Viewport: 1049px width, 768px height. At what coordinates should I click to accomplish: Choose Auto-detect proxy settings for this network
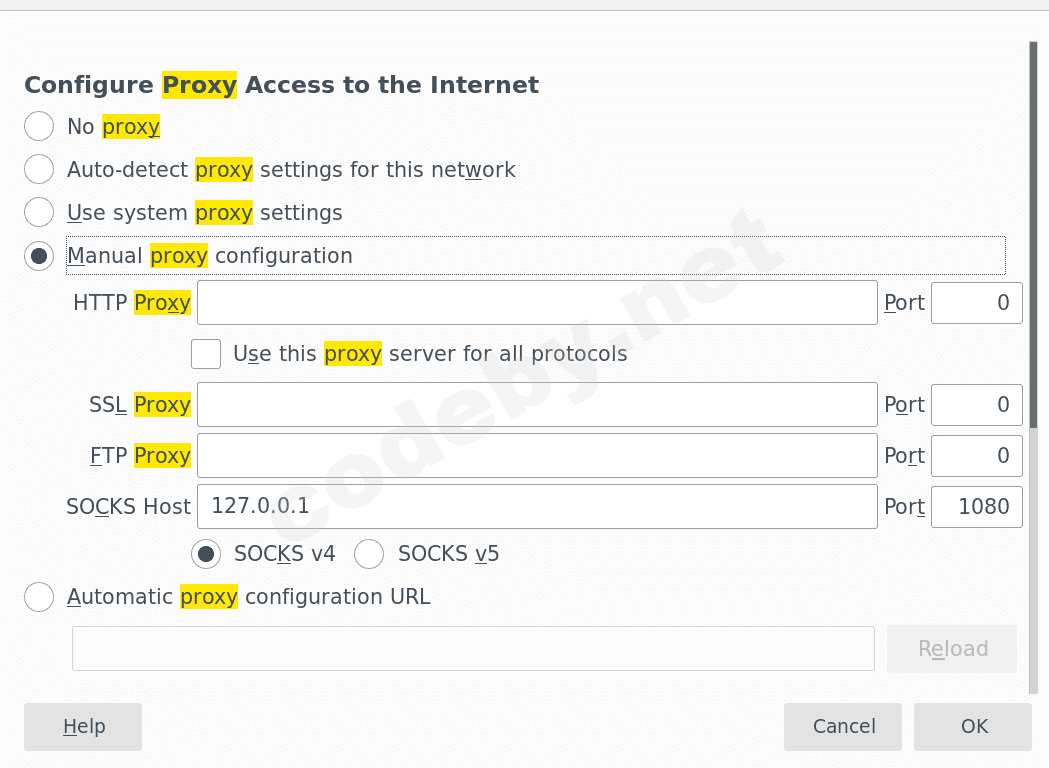(39, 170)
